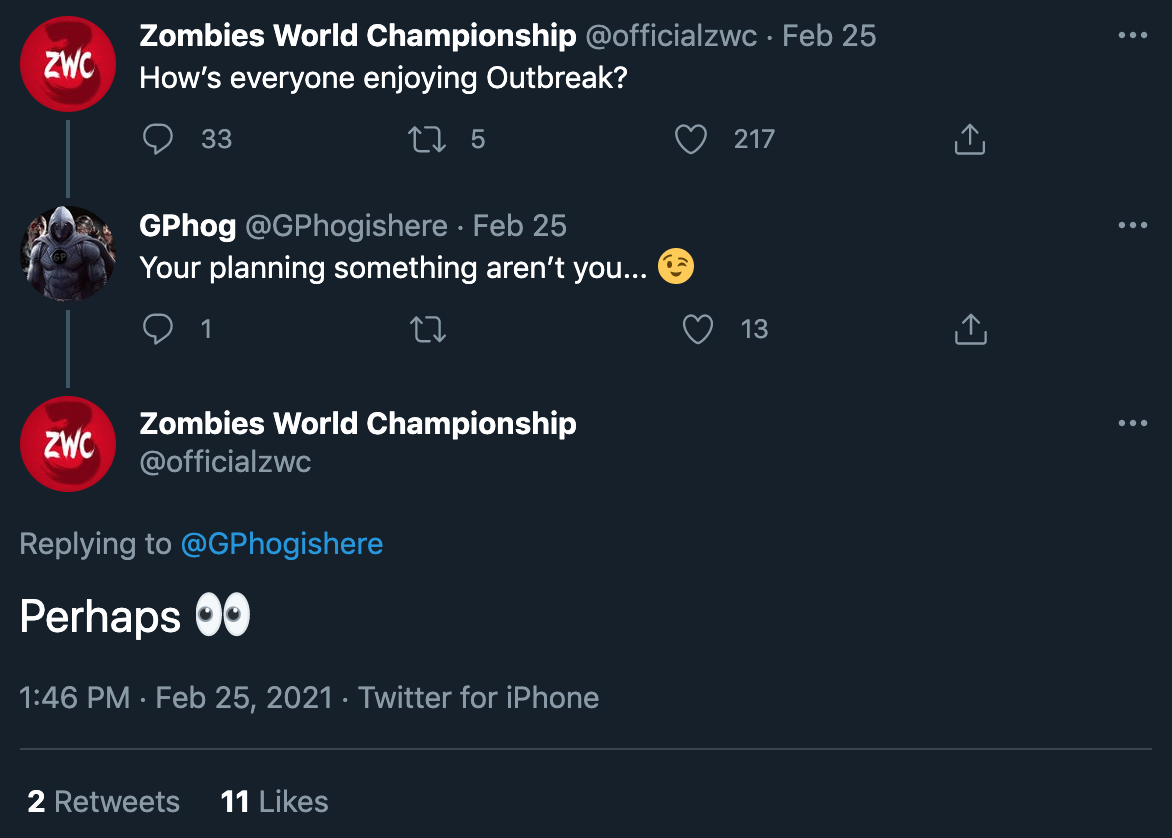
Task: Open ZWC avatar on the top tweet
Action: 68,64
